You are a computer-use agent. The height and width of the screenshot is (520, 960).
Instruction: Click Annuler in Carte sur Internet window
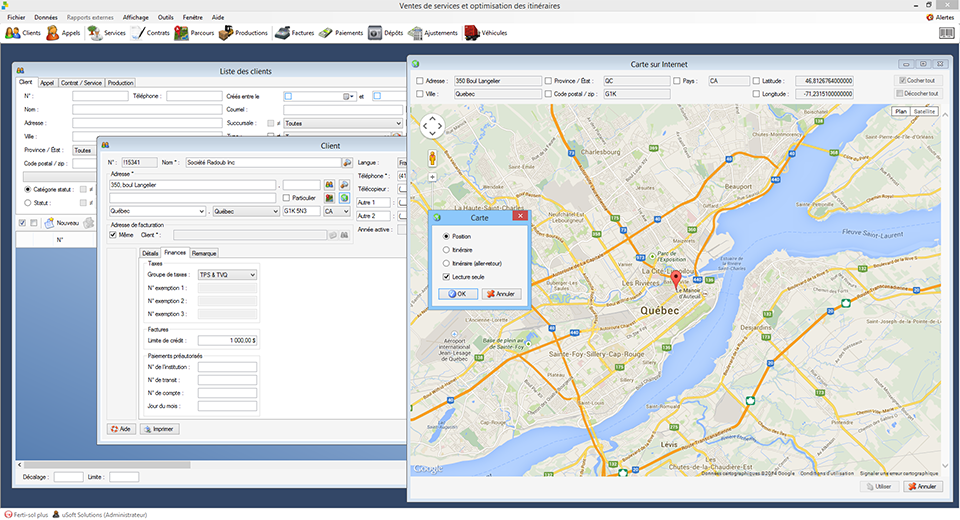coord(923,486)
